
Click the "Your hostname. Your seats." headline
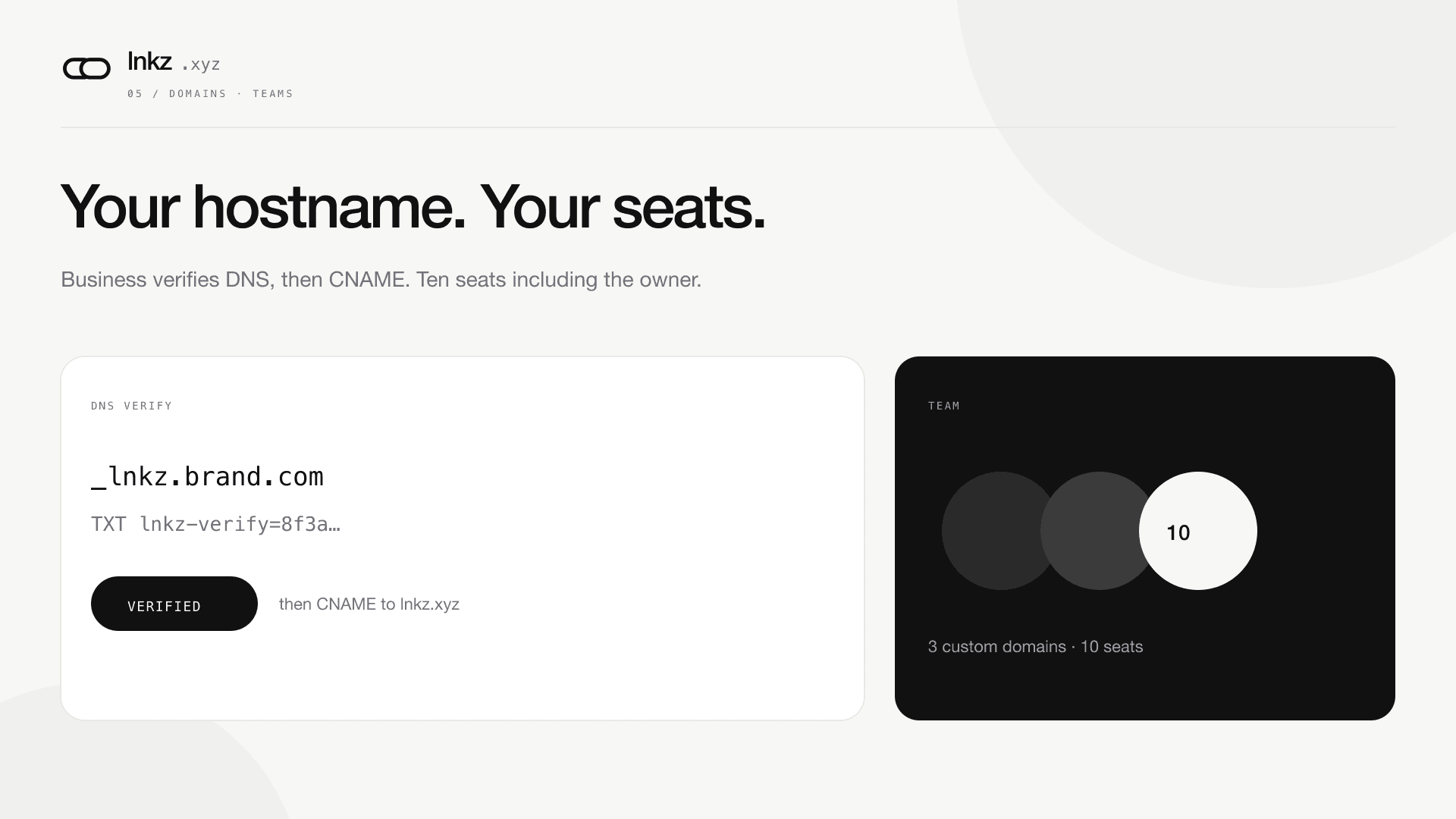coord(413,206)
